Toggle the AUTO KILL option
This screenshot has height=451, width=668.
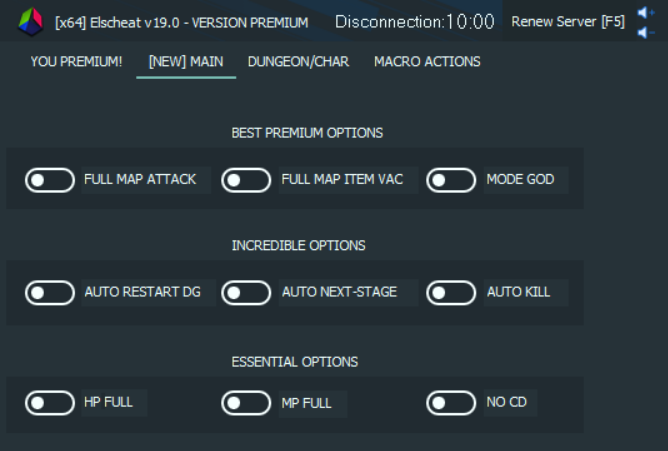451,293
